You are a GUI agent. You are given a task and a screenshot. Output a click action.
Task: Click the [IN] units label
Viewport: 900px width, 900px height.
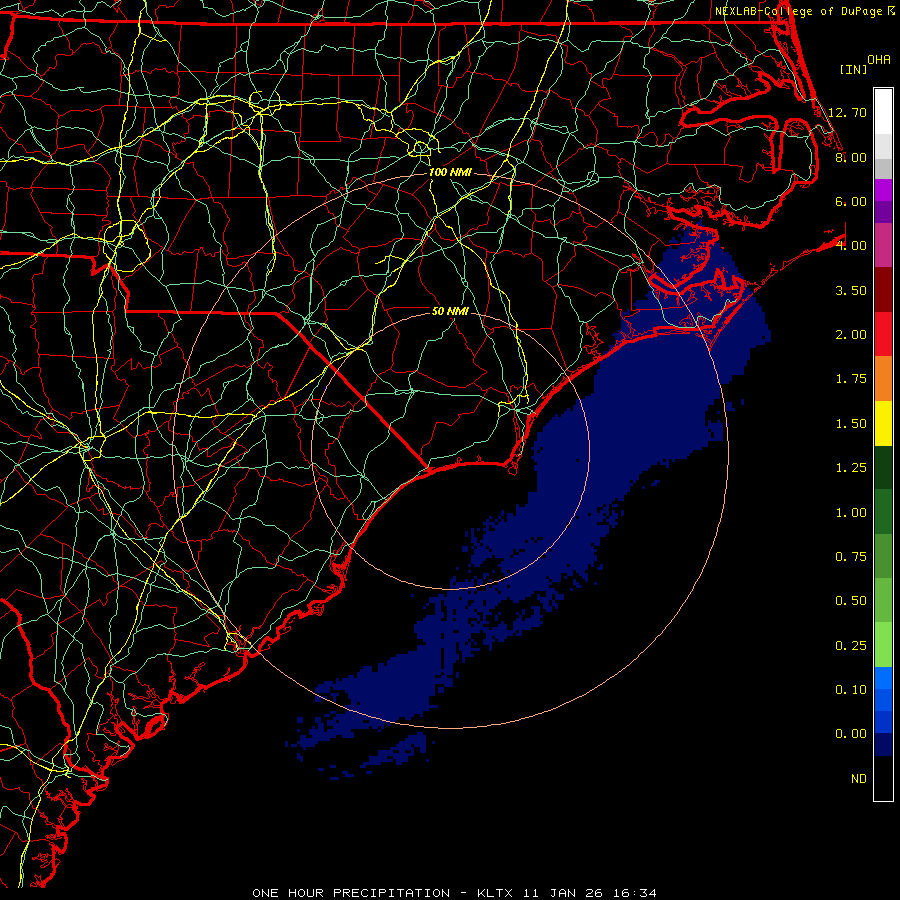[854, 69]
